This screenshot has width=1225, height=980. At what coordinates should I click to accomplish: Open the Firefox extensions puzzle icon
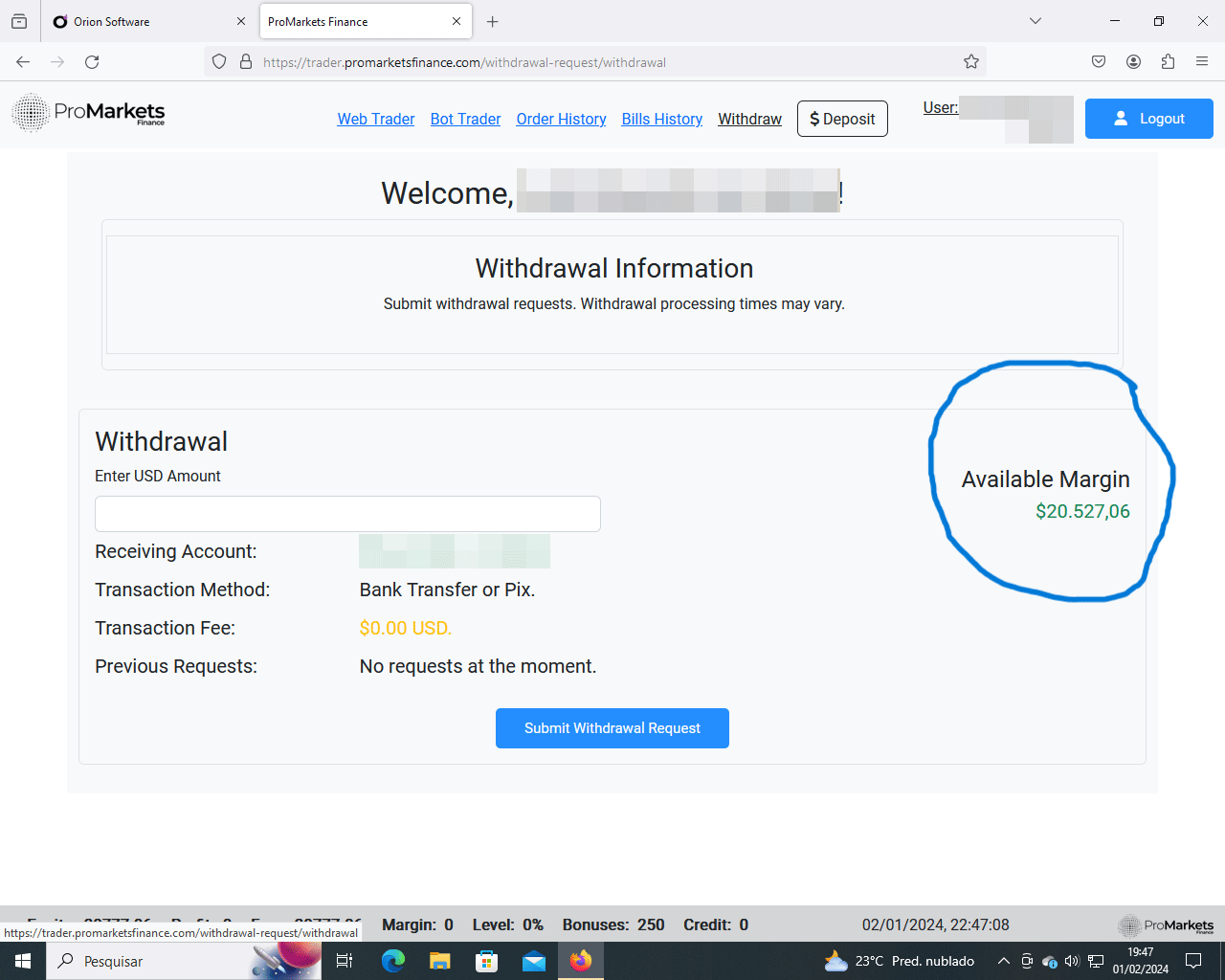click(x=1168, y=62)
